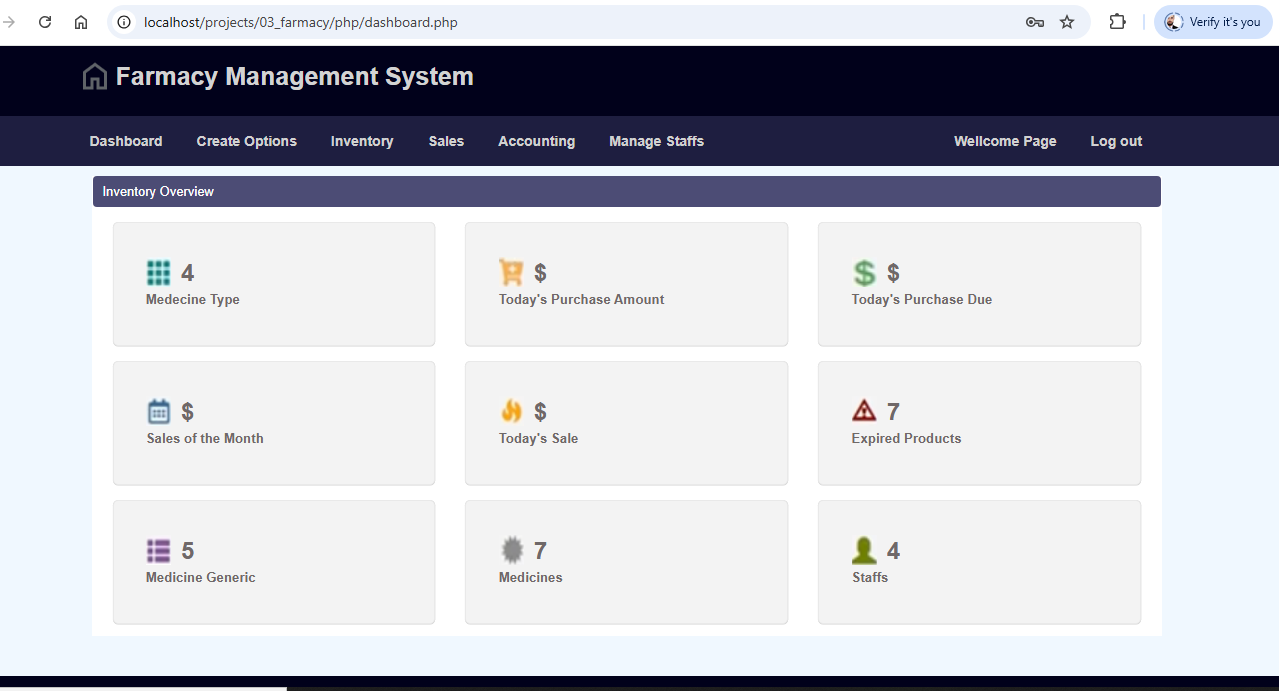Click the teal grid Medecine Type icon
Screen dimensions: 1279x691
click(x=158, y=273)
